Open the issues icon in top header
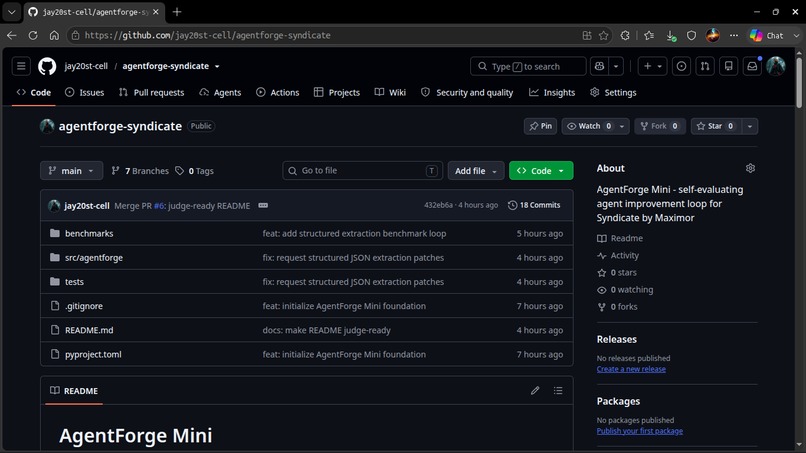Image resolution: width=806 pixels, height=453 pixels. pos(681,66)
